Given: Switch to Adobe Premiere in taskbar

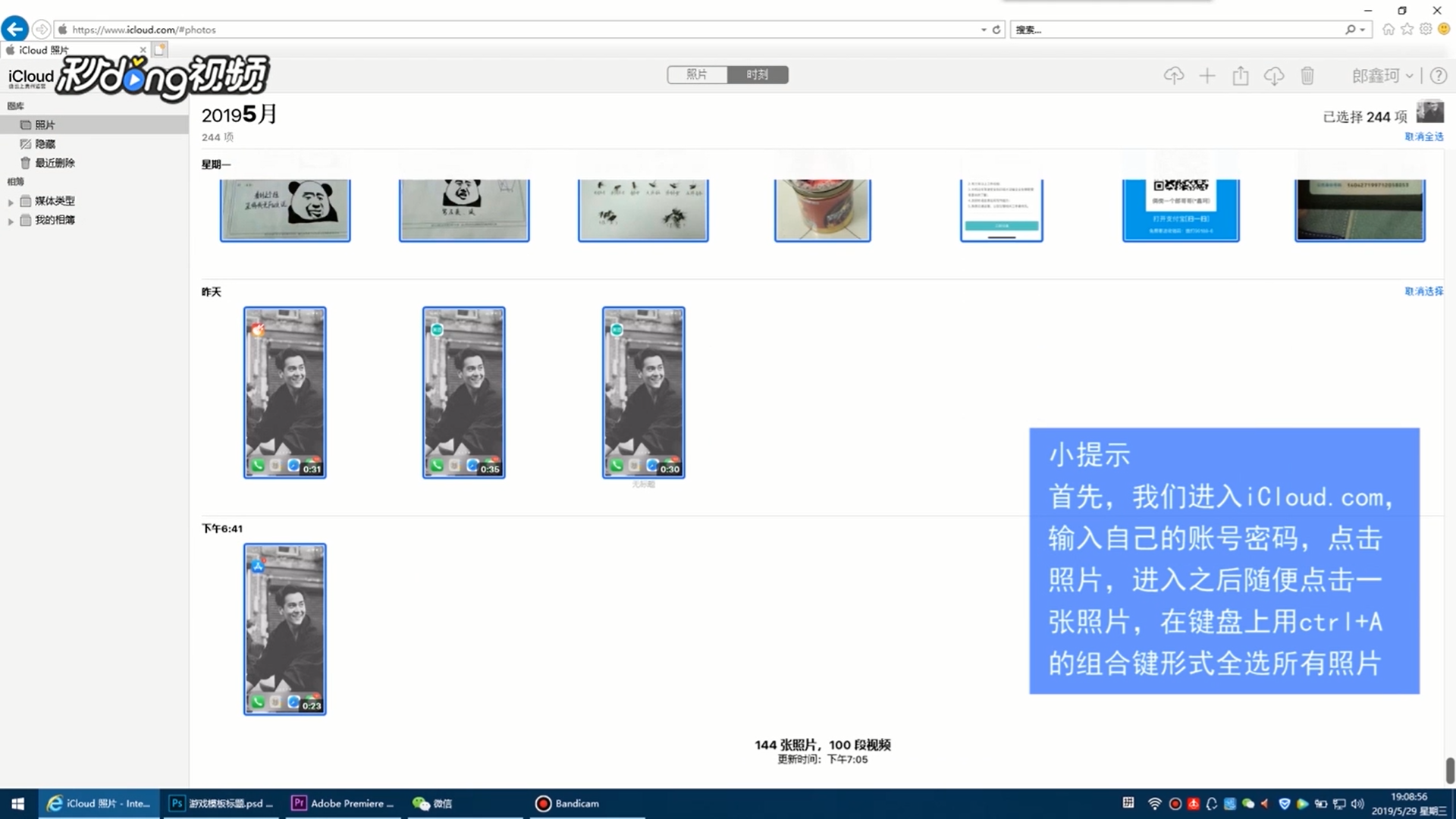Looking at the screenshot, I should (344, 804).
